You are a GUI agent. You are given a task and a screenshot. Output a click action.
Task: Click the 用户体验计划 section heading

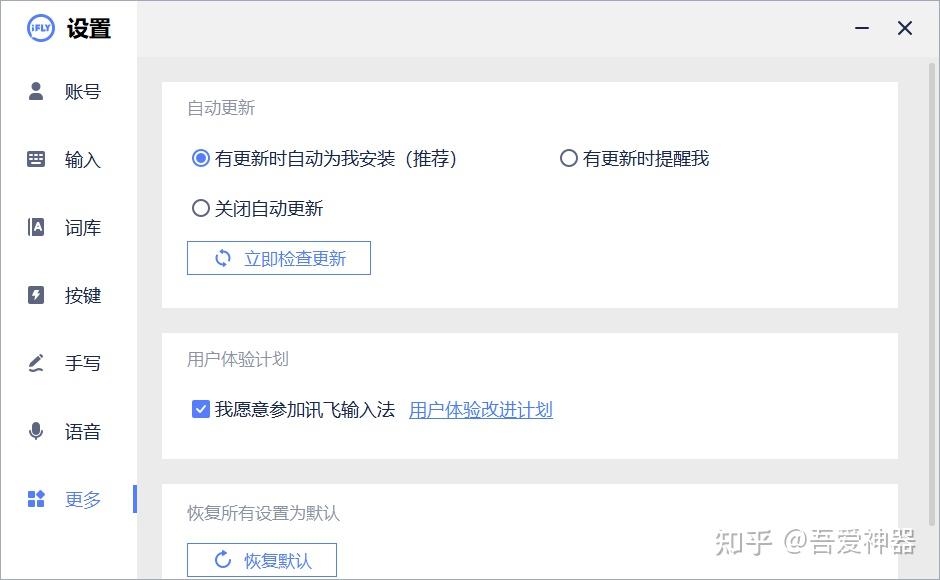pos(238,359)
